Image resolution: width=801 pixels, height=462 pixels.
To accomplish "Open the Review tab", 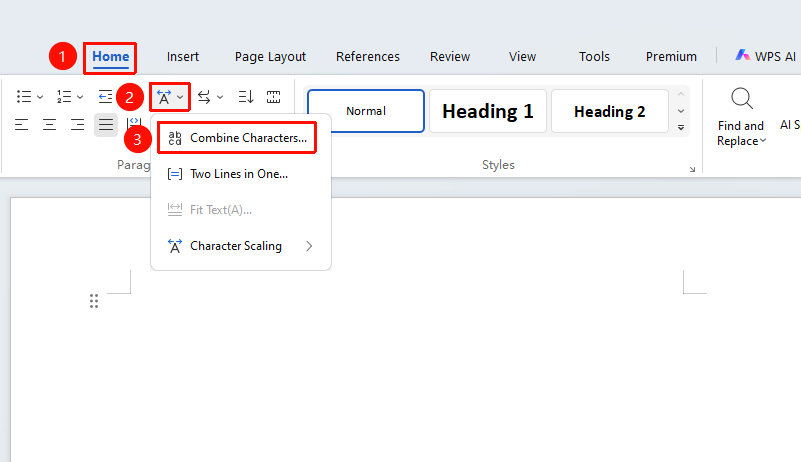I will (450, 57).
